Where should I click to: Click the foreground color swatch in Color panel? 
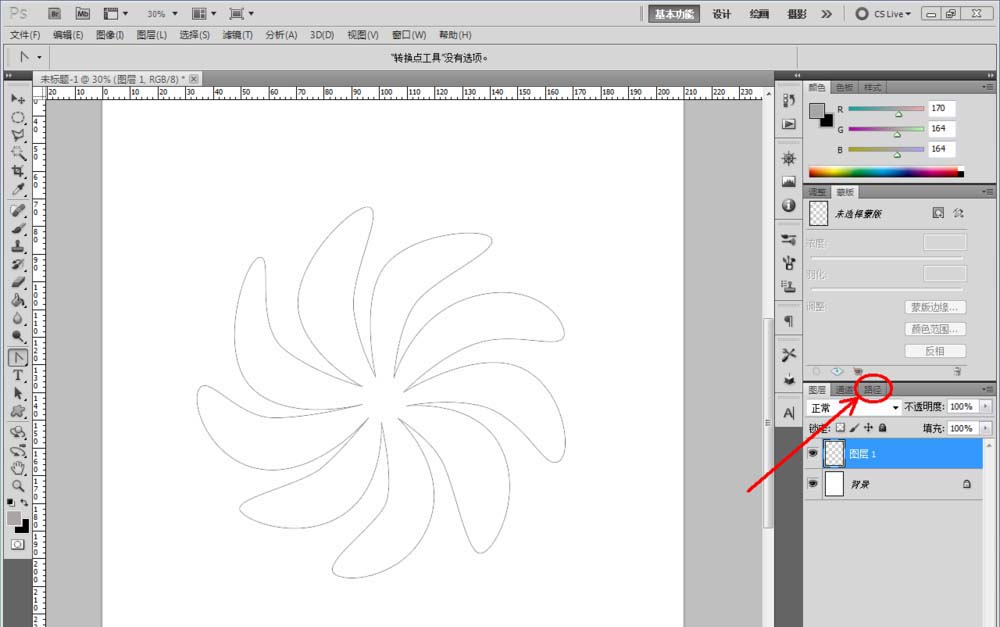[x=817, y=111]
